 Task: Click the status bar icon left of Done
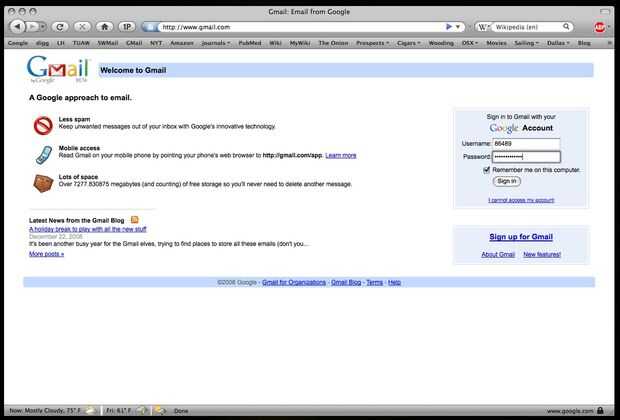tap(160, 411)
